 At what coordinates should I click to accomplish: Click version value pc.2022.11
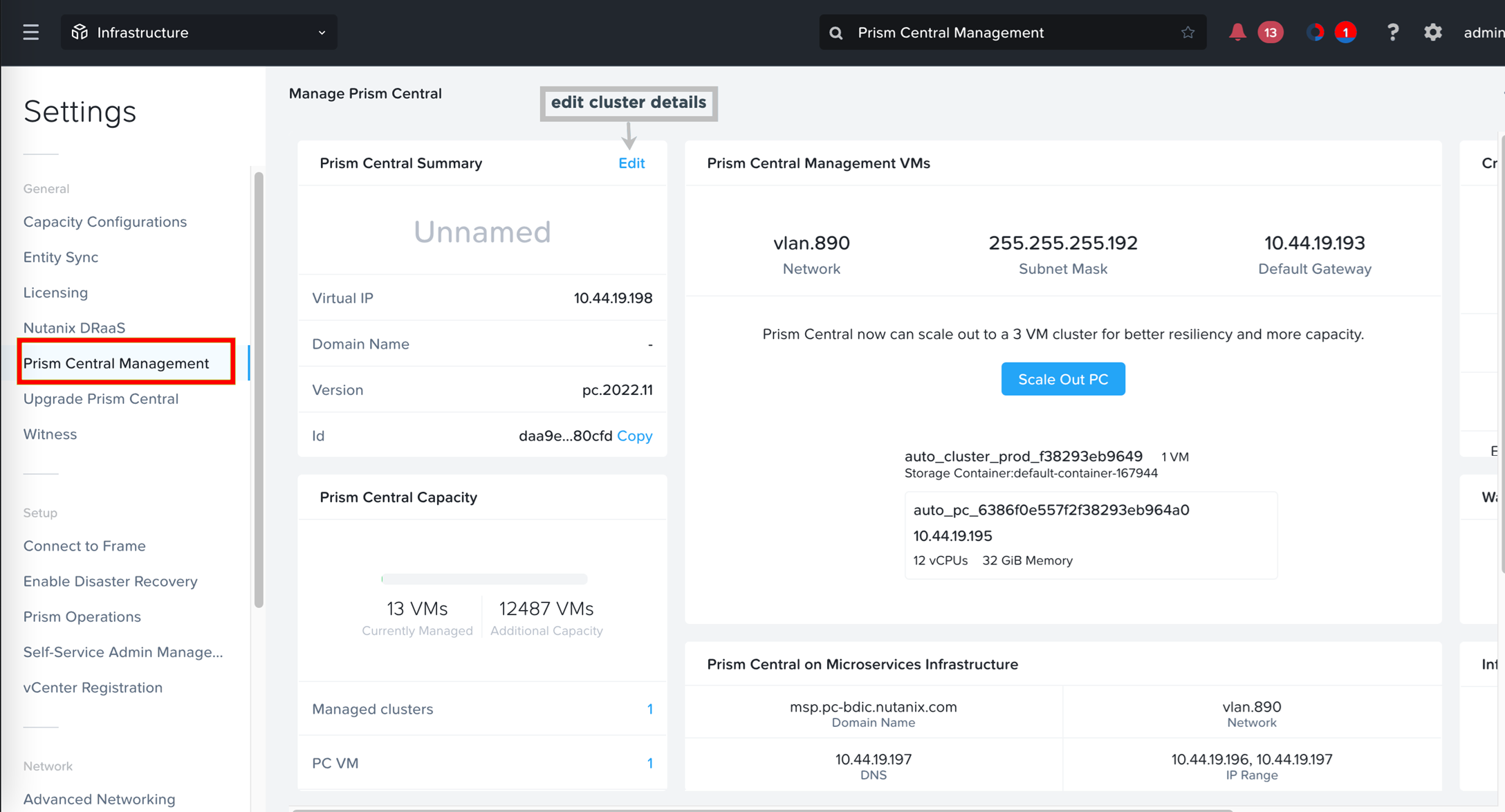coord(618,390)
